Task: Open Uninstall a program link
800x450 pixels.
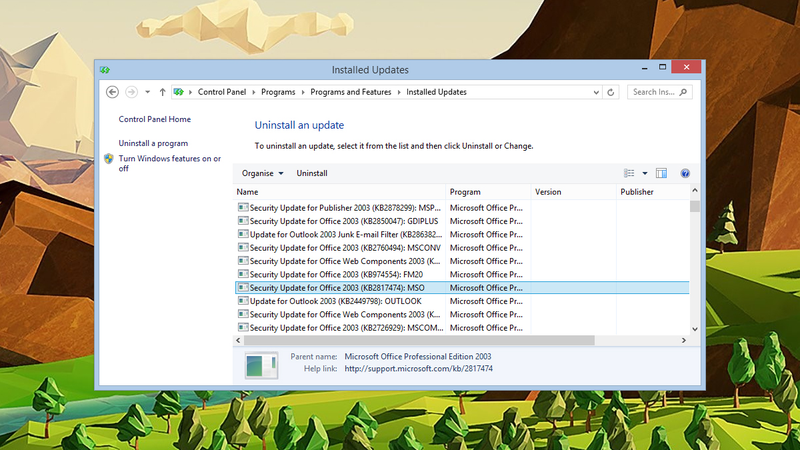Action: tap(153, 143)
